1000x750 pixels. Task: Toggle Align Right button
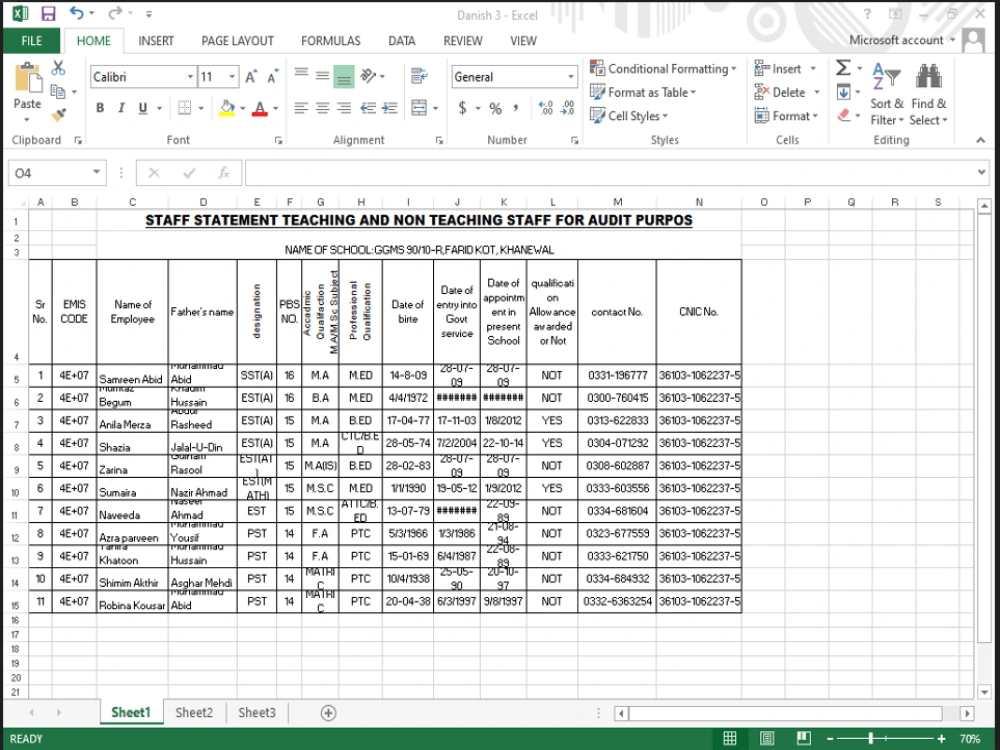(344, 108)
